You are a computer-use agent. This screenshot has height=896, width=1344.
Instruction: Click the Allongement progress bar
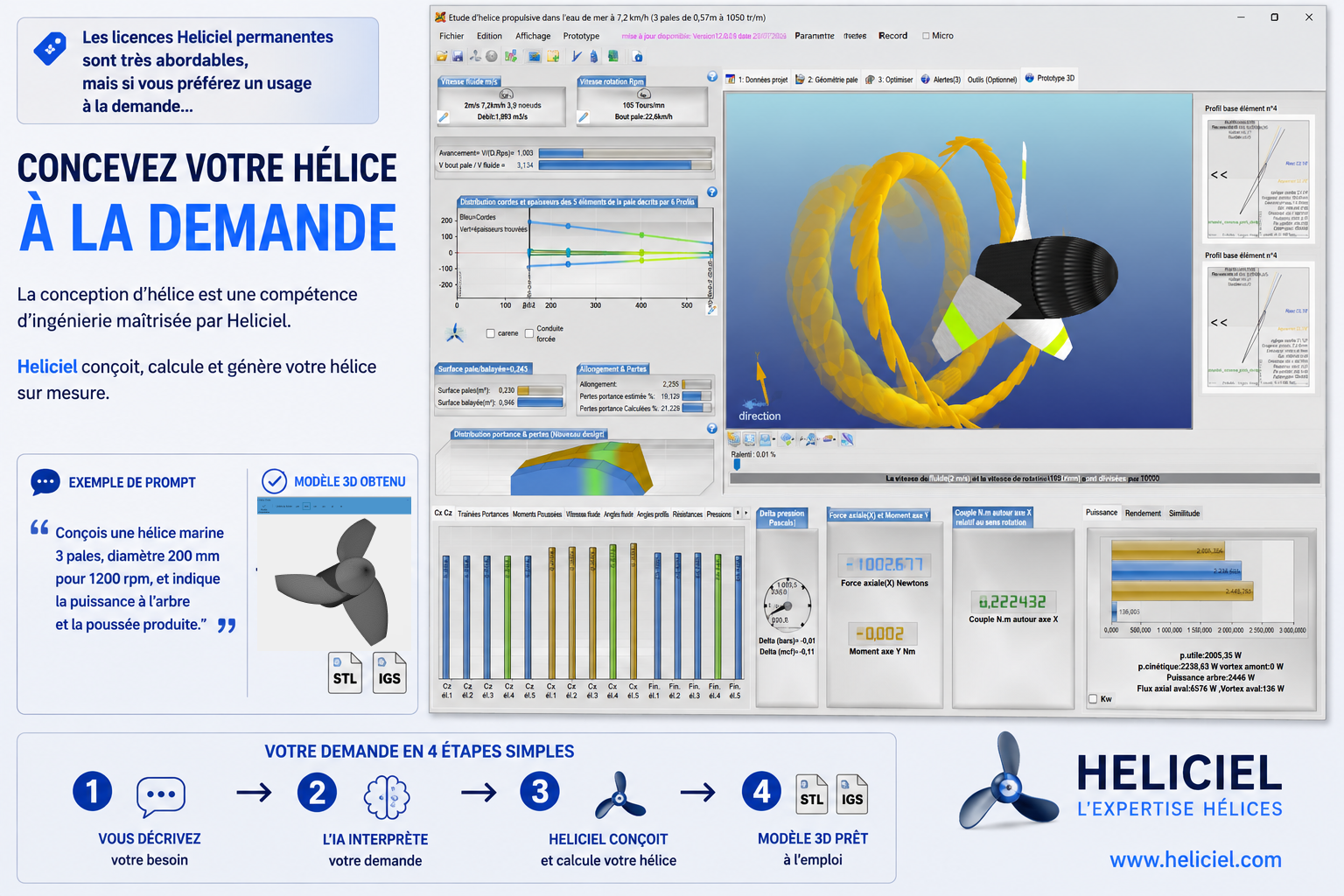pos(696,384)
